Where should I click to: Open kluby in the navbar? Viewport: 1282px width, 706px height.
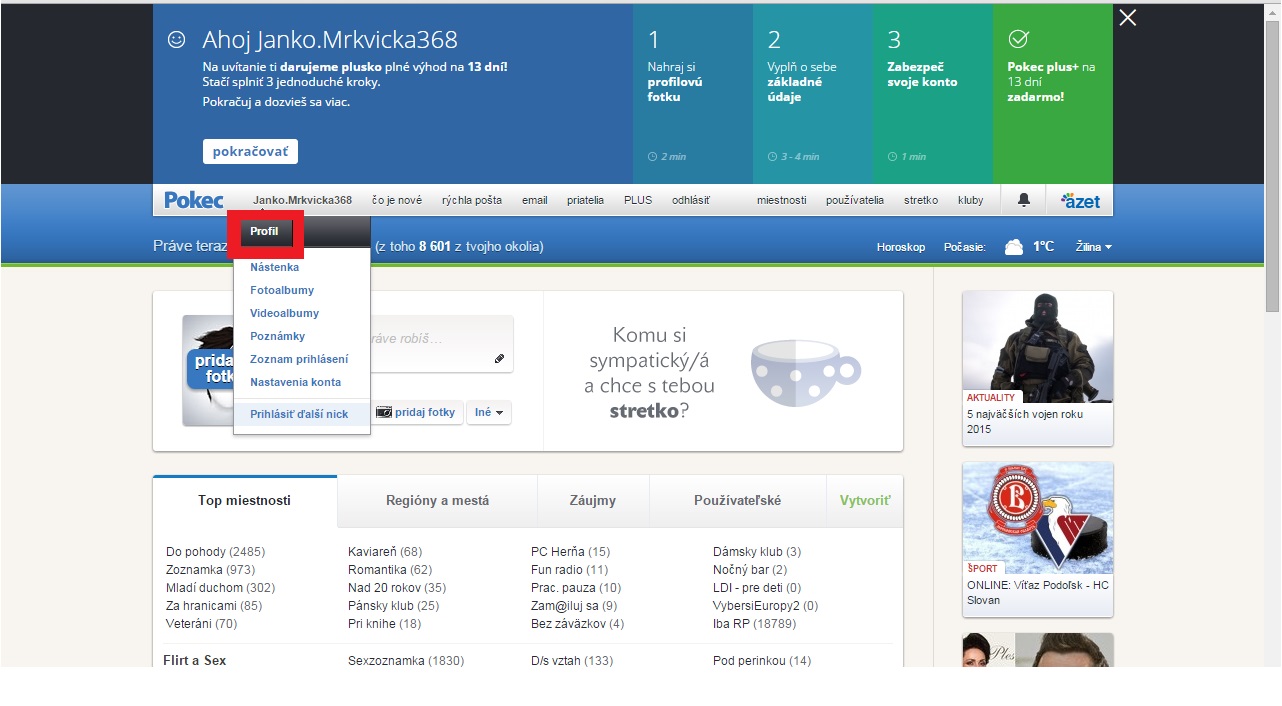pos(970,200)
